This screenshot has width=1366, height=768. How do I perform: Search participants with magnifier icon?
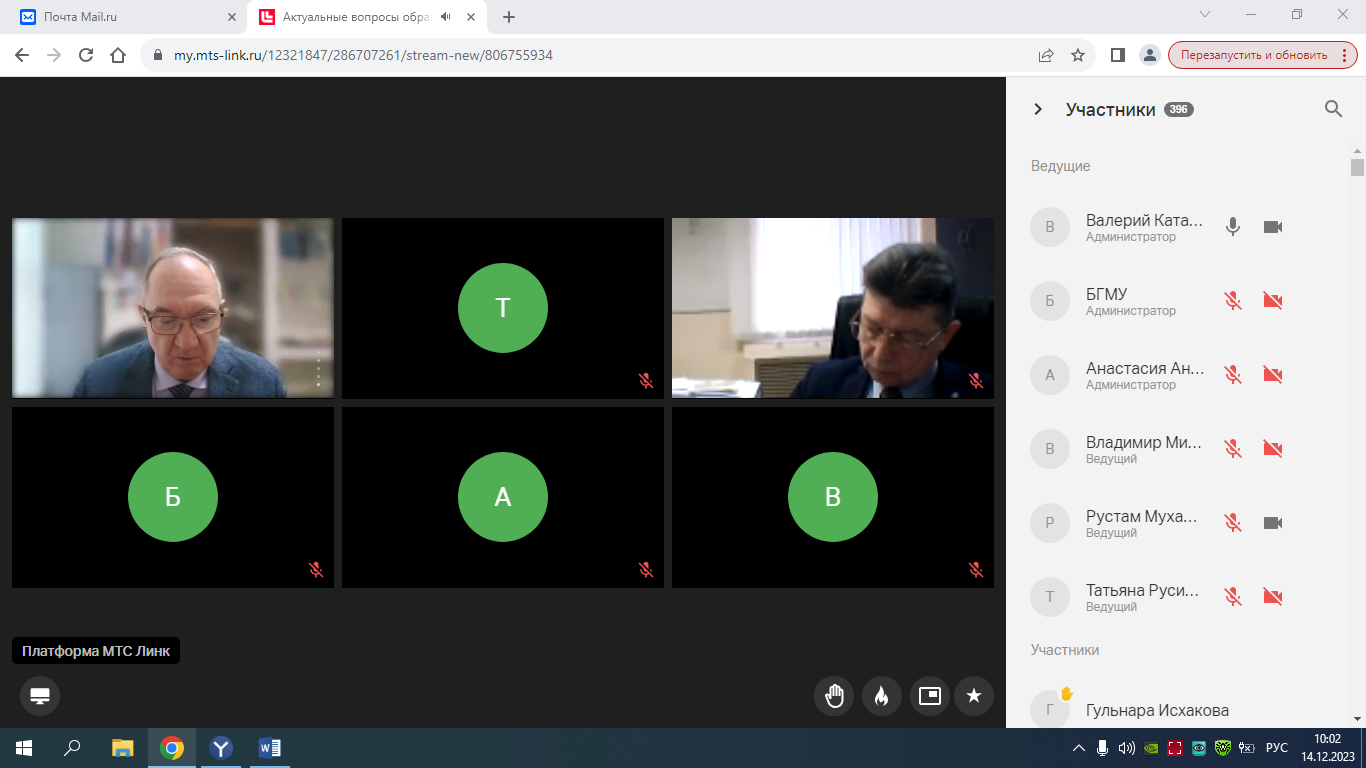1333,109
